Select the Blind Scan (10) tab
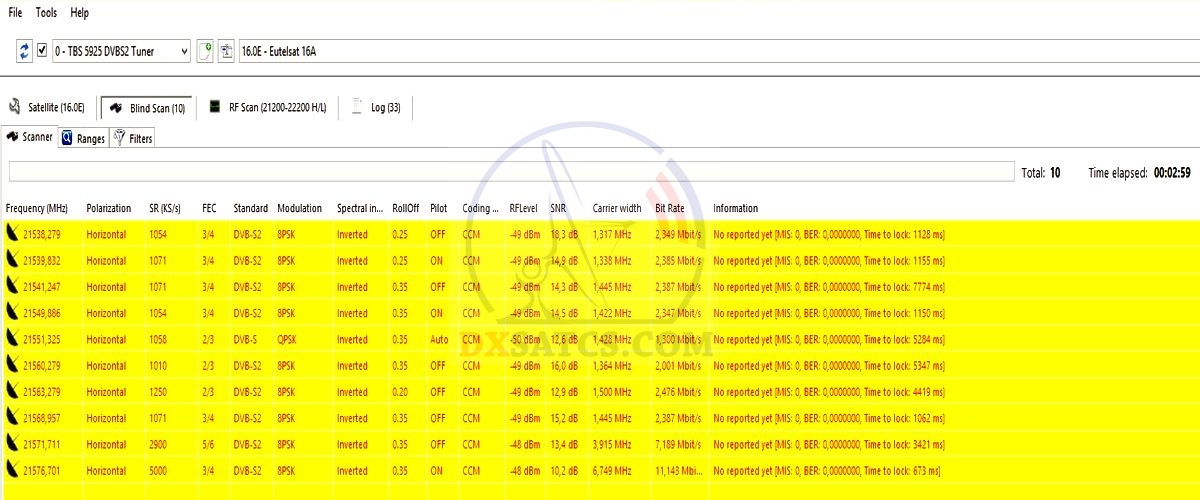Image resolution: width=1200 pixels, height=500 pixels. pyautogui.click(x=147, y=108)
